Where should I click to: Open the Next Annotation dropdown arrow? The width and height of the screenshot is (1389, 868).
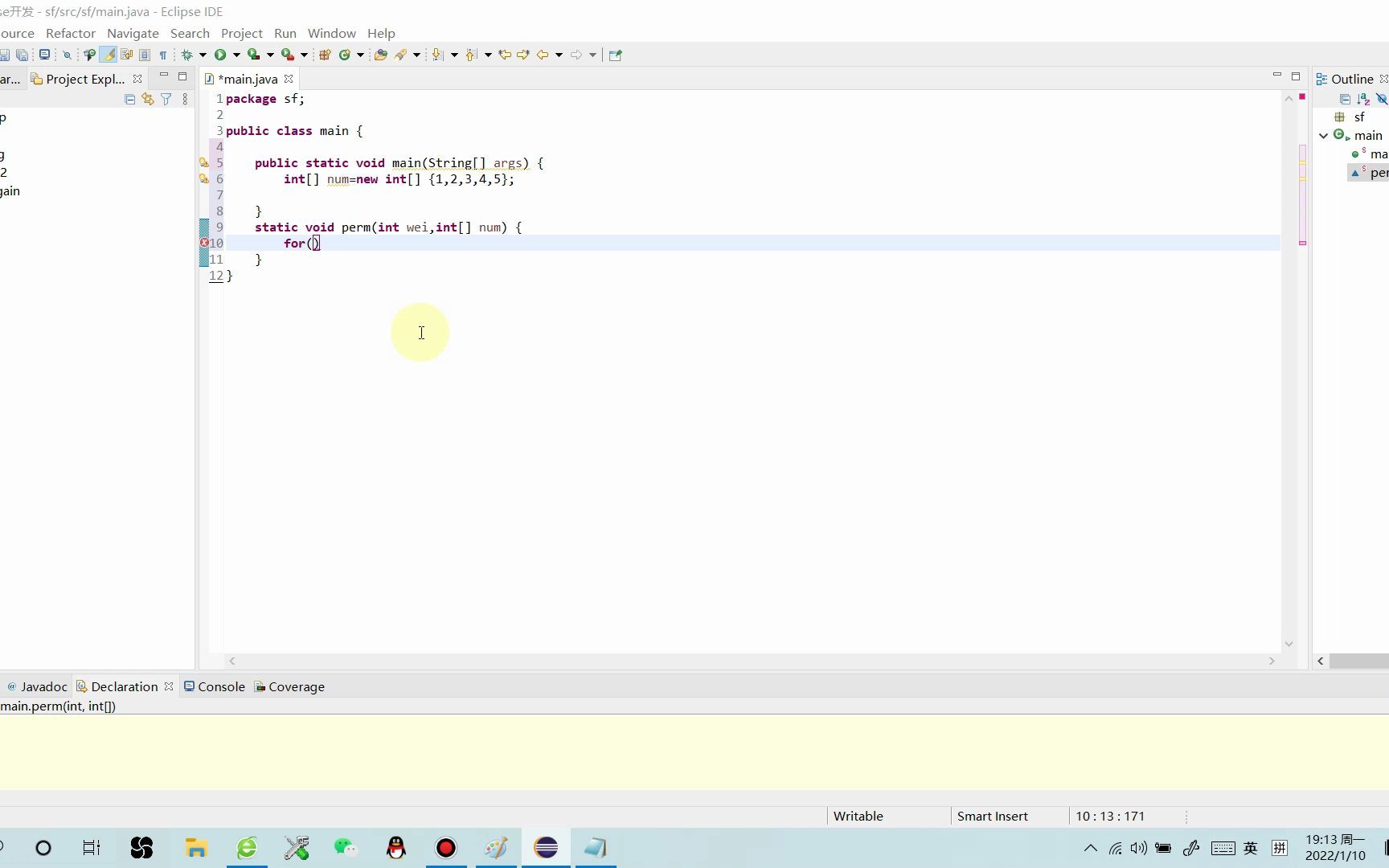point(454,55)
